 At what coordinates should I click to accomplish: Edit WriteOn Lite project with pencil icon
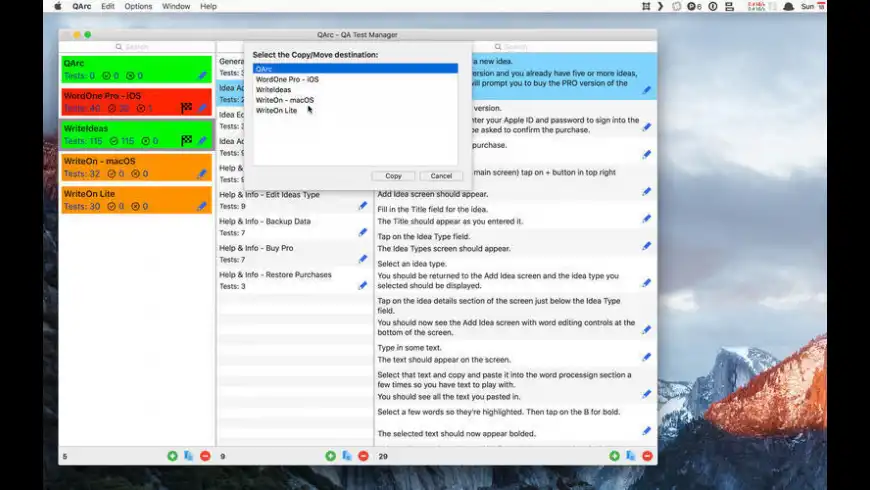pos(203,206)
